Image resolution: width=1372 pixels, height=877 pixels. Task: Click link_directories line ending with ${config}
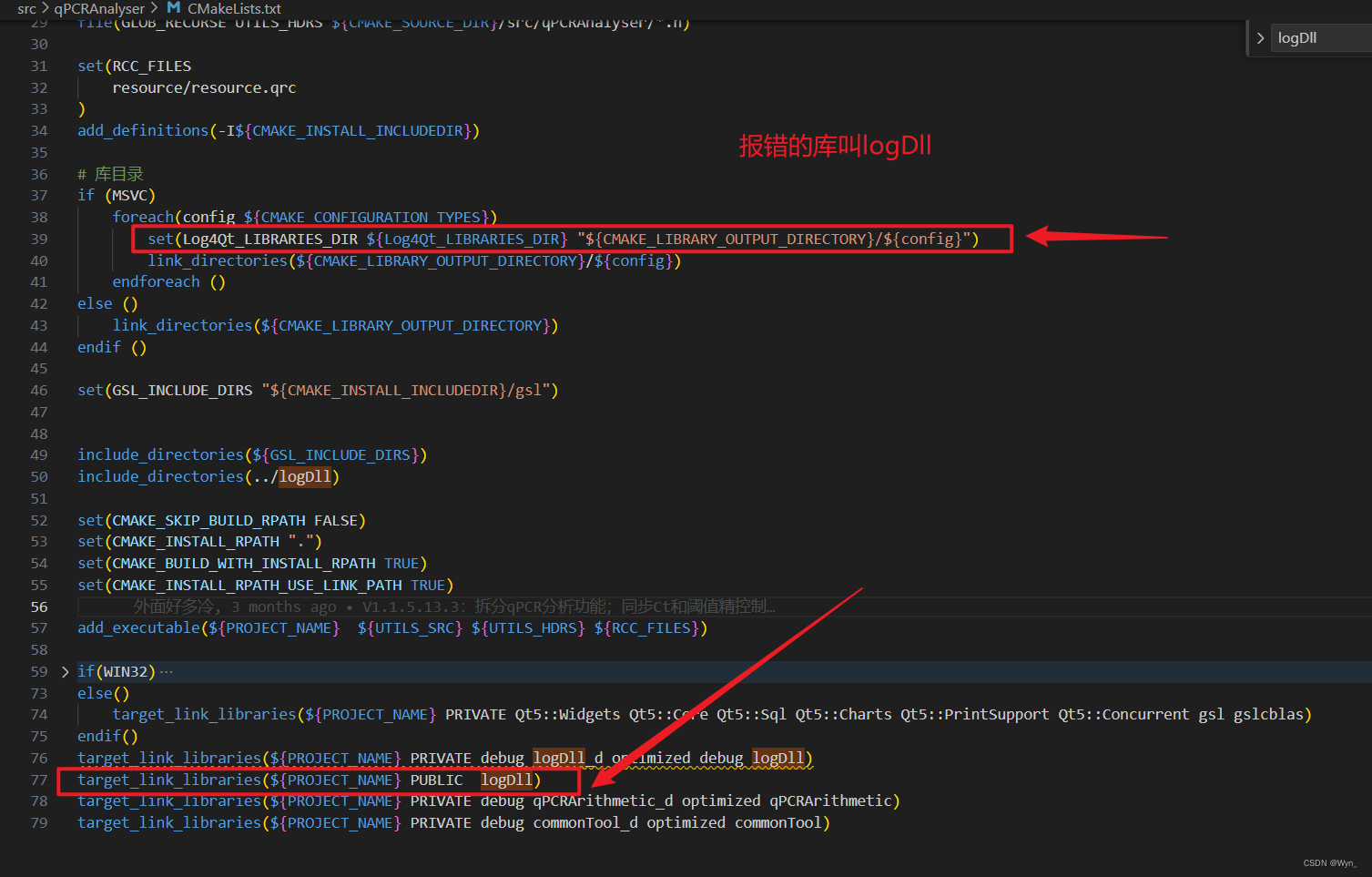414,260
